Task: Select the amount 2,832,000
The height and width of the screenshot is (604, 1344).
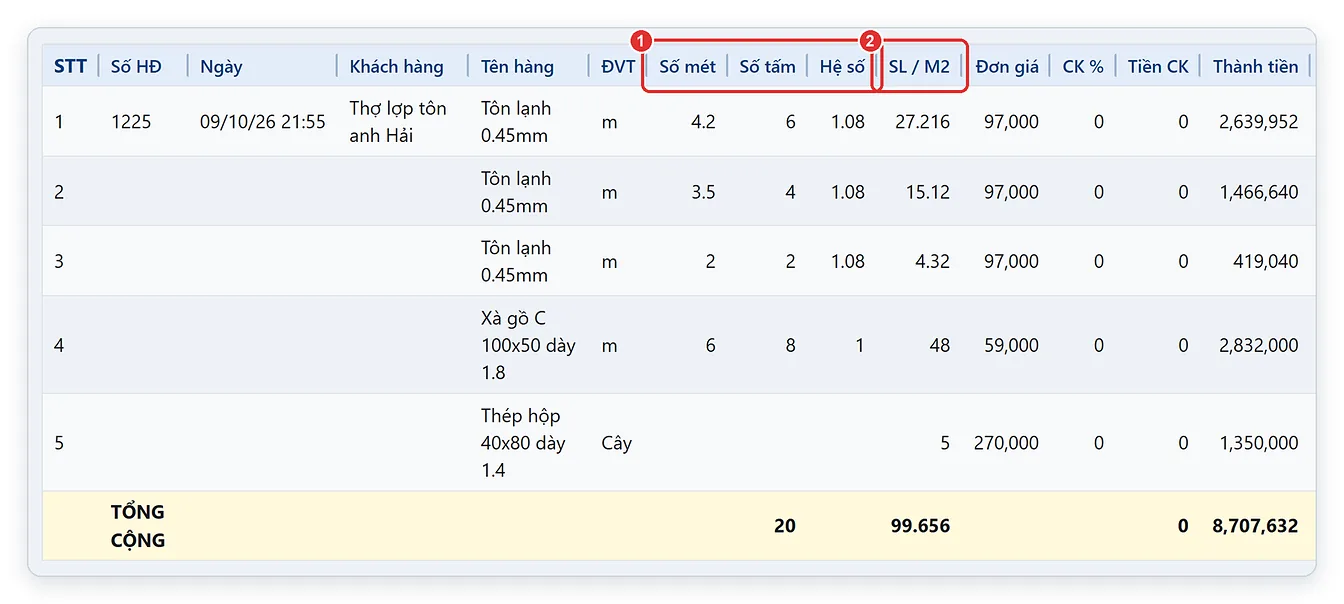Action: 1258,346
